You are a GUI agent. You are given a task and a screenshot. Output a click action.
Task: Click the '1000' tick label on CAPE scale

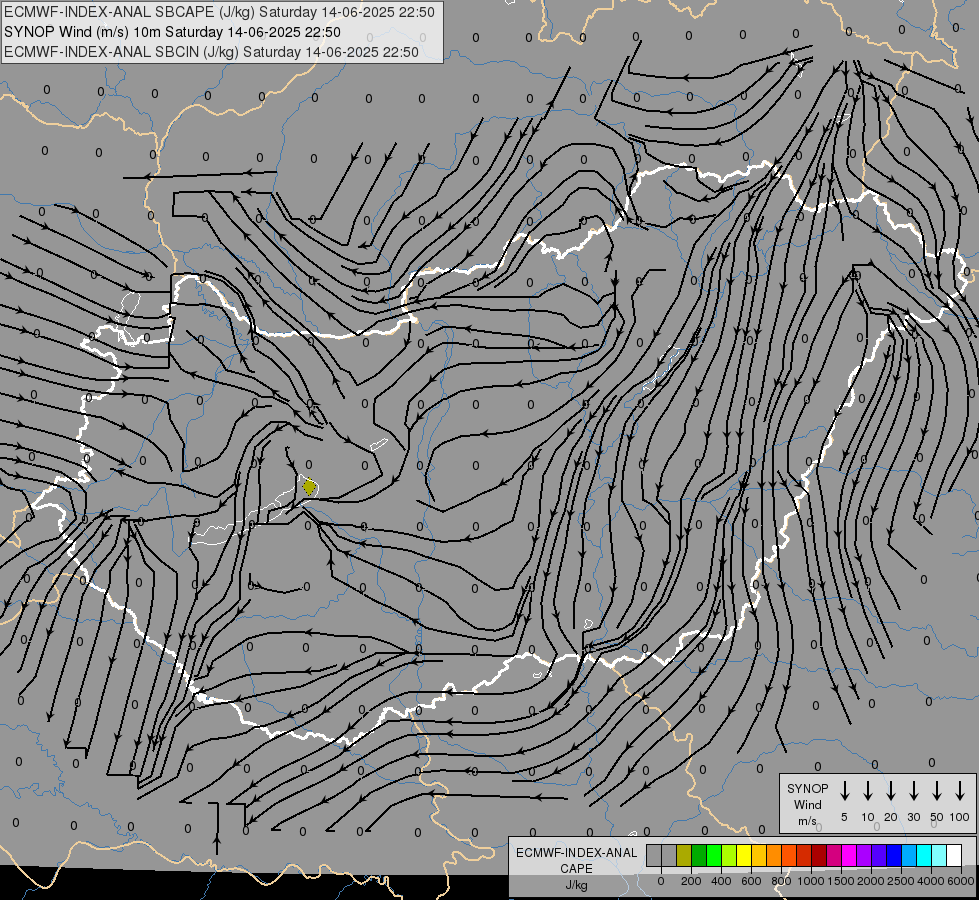(x=811, y=881)
